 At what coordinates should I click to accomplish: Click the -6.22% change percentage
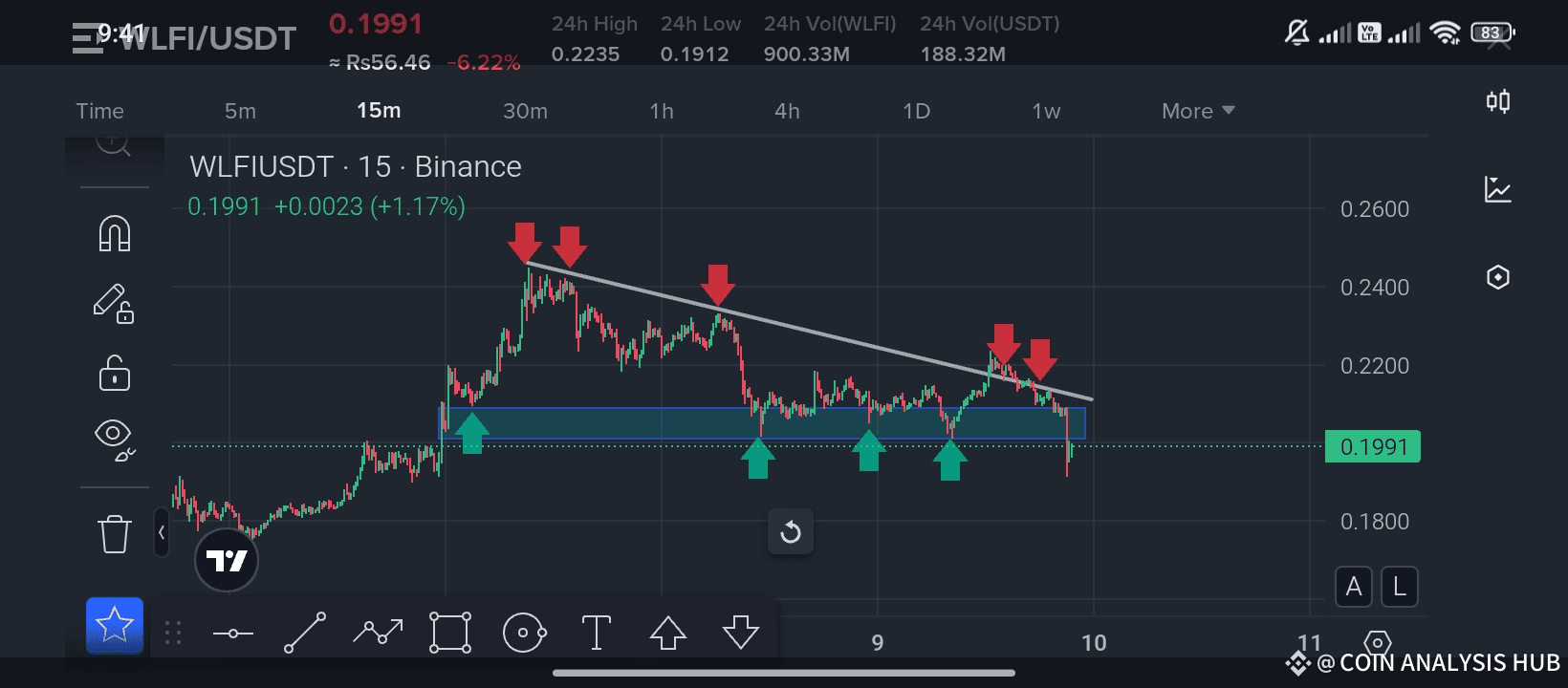[483, 63]
